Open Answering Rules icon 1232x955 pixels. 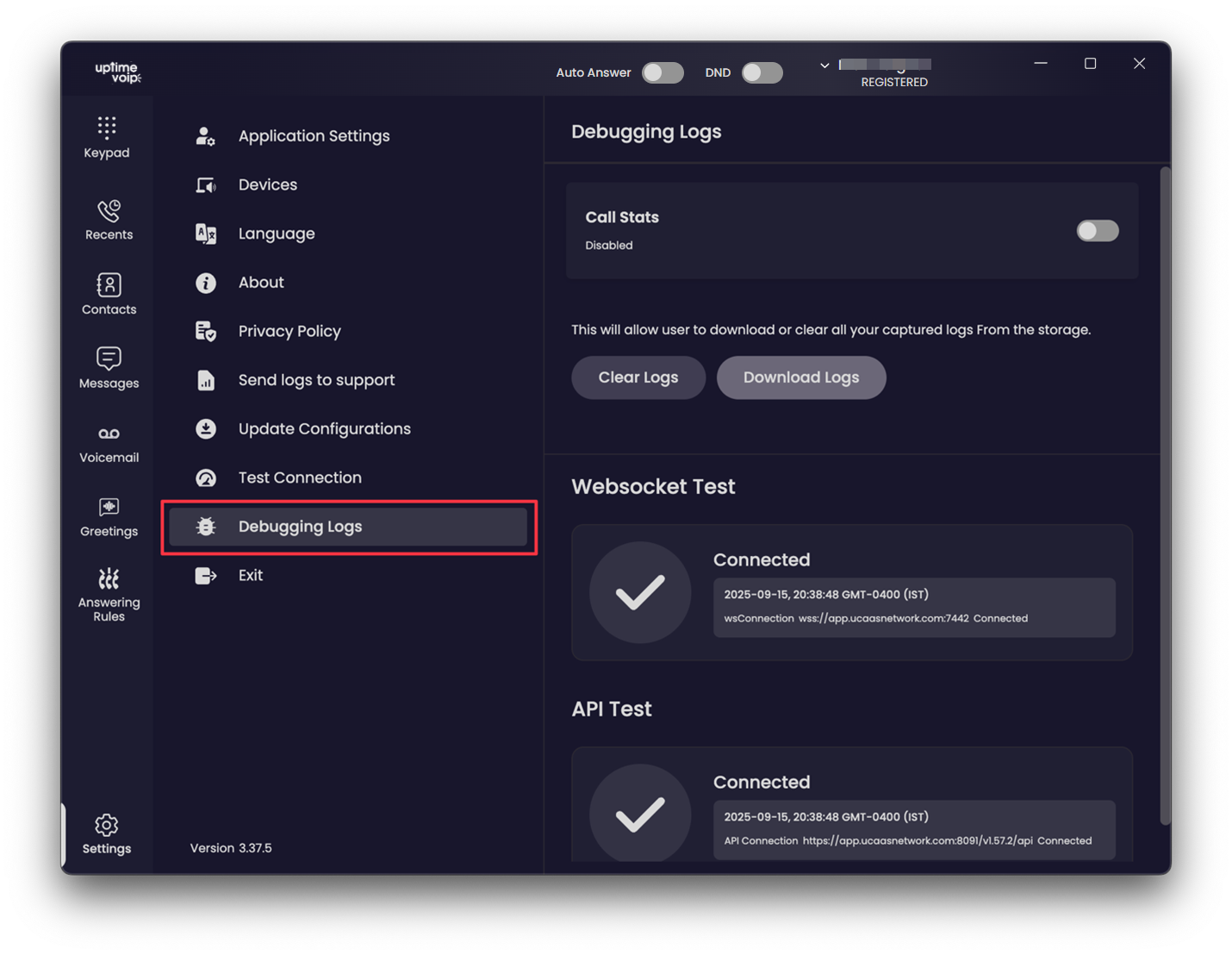click(x=109, y=578)
